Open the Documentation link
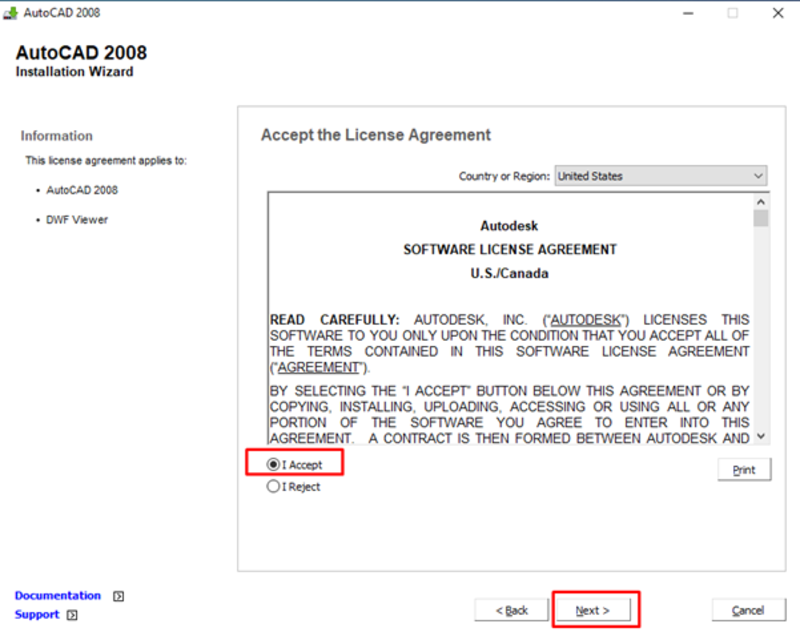The image size is (800, 636). 58,595
